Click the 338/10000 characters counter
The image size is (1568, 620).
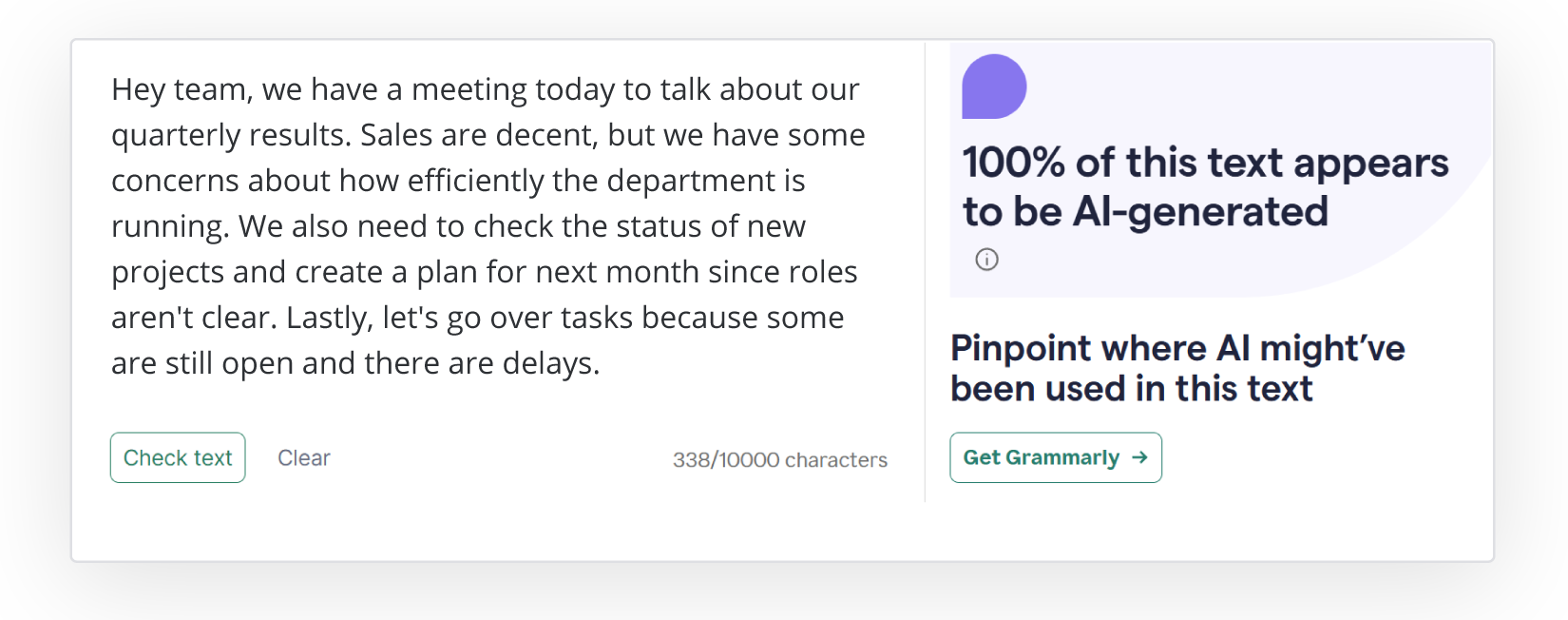[x=779, y=460]
